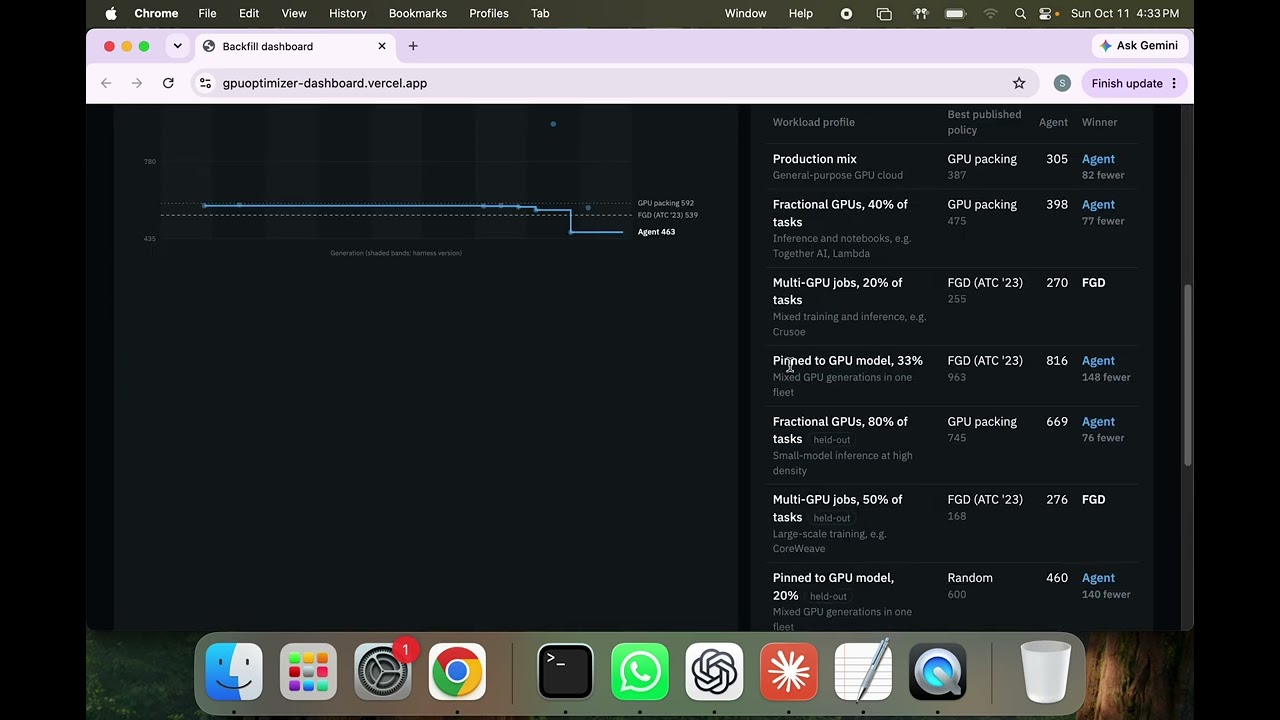Viewport: 1280px width, 720px height.
Task: Open the Apple menu
Action: point(111,13)
